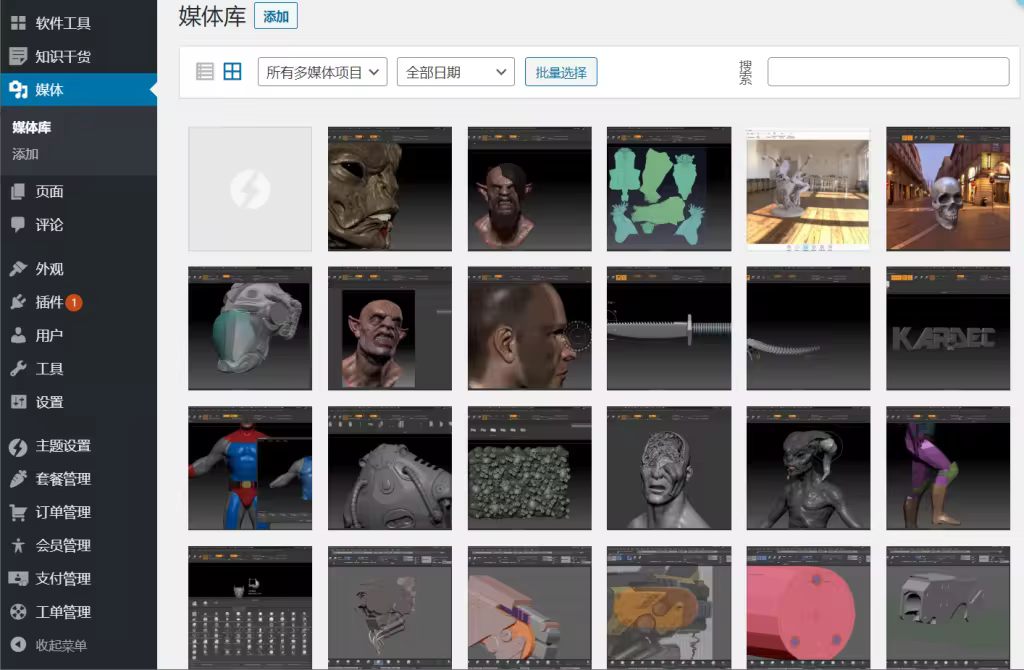1024x670 pixels.
Task: Click the 主题设置 lightning icon
Action: pyautogui.click(x=18, y=447)
